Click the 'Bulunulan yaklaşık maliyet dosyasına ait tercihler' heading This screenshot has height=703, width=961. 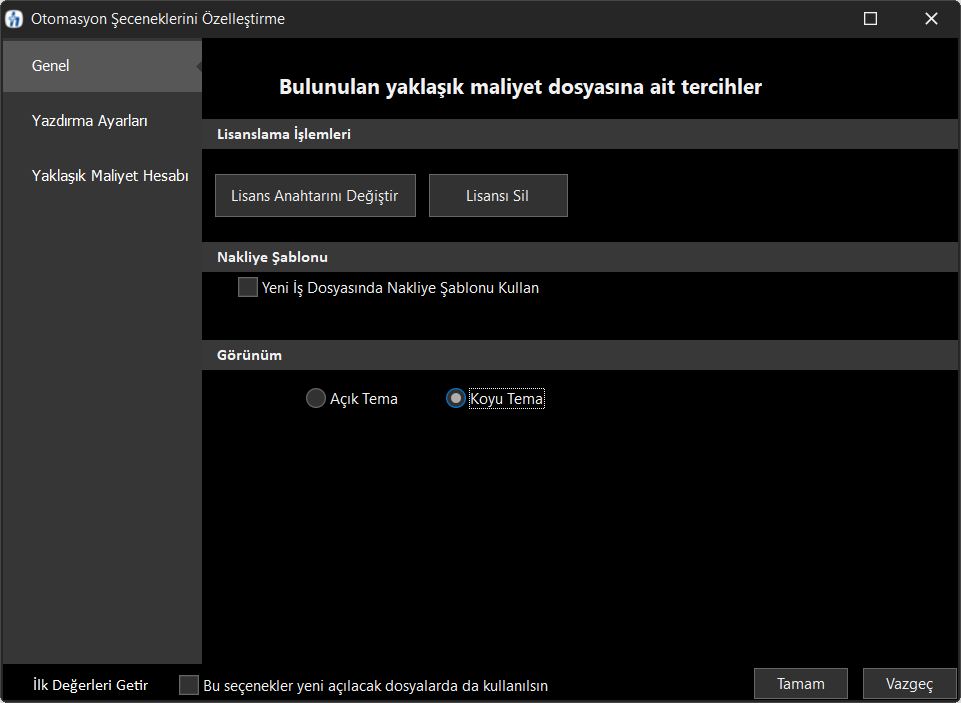click(x=520, y=87)
